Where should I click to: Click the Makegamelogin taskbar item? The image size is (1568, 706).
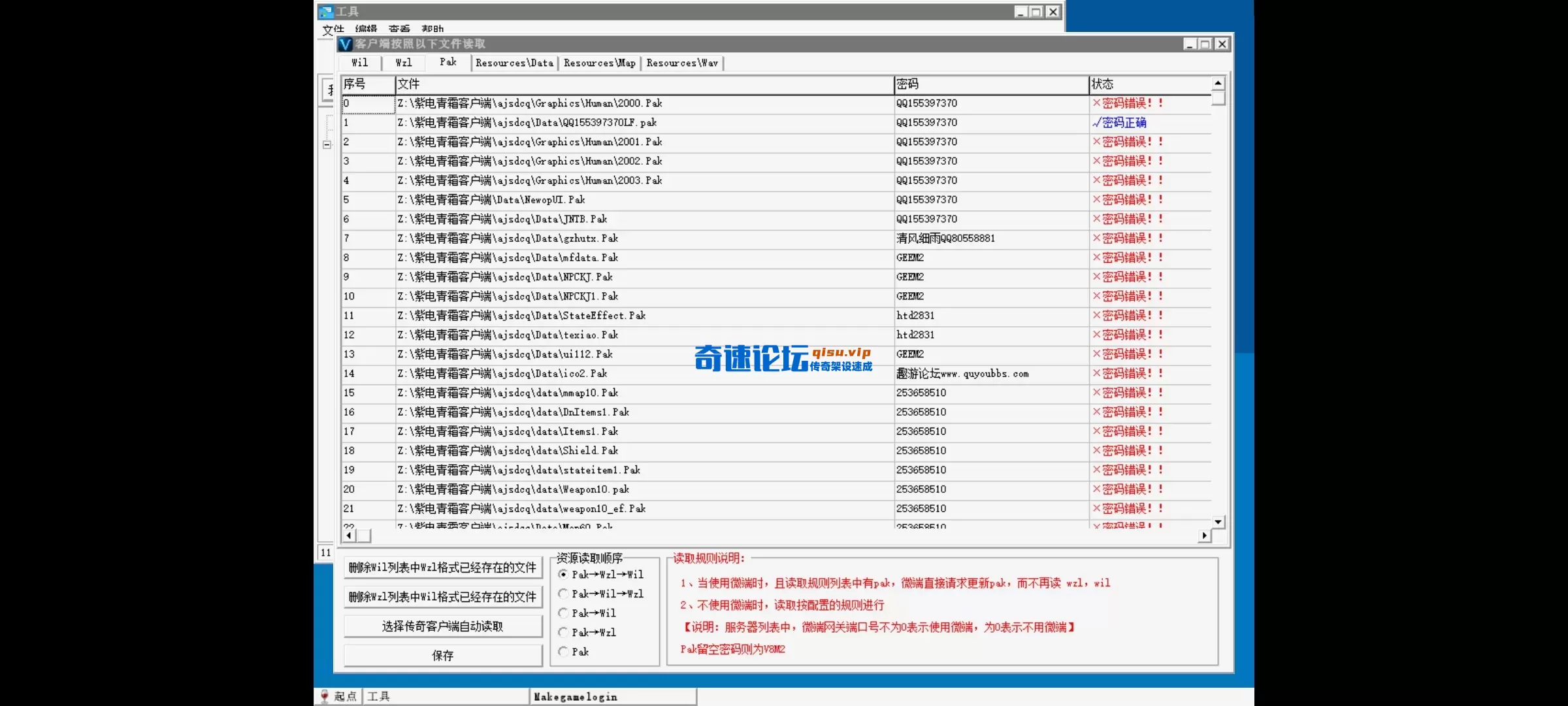click(574, 696)
